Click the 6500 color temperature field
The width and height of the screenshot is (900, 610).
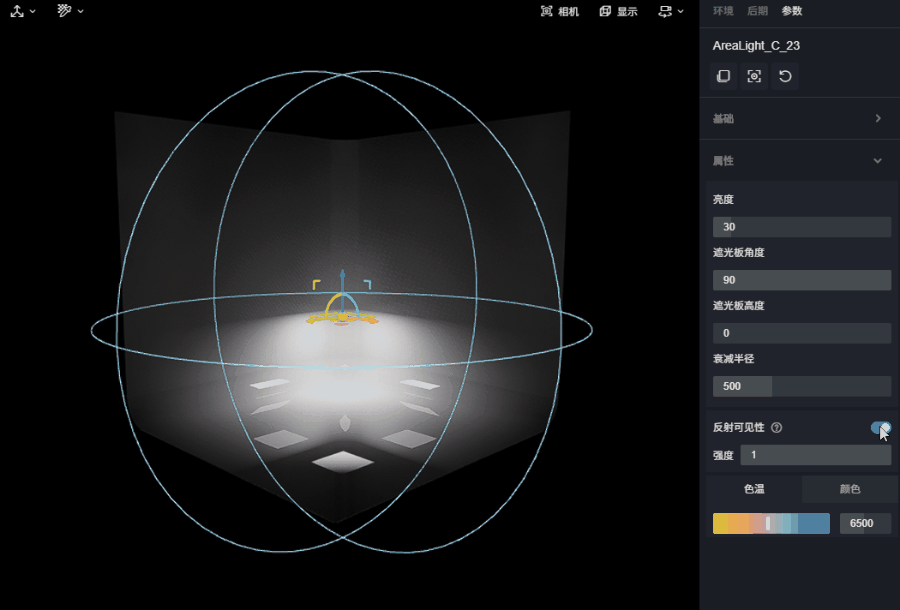point(865,523)
